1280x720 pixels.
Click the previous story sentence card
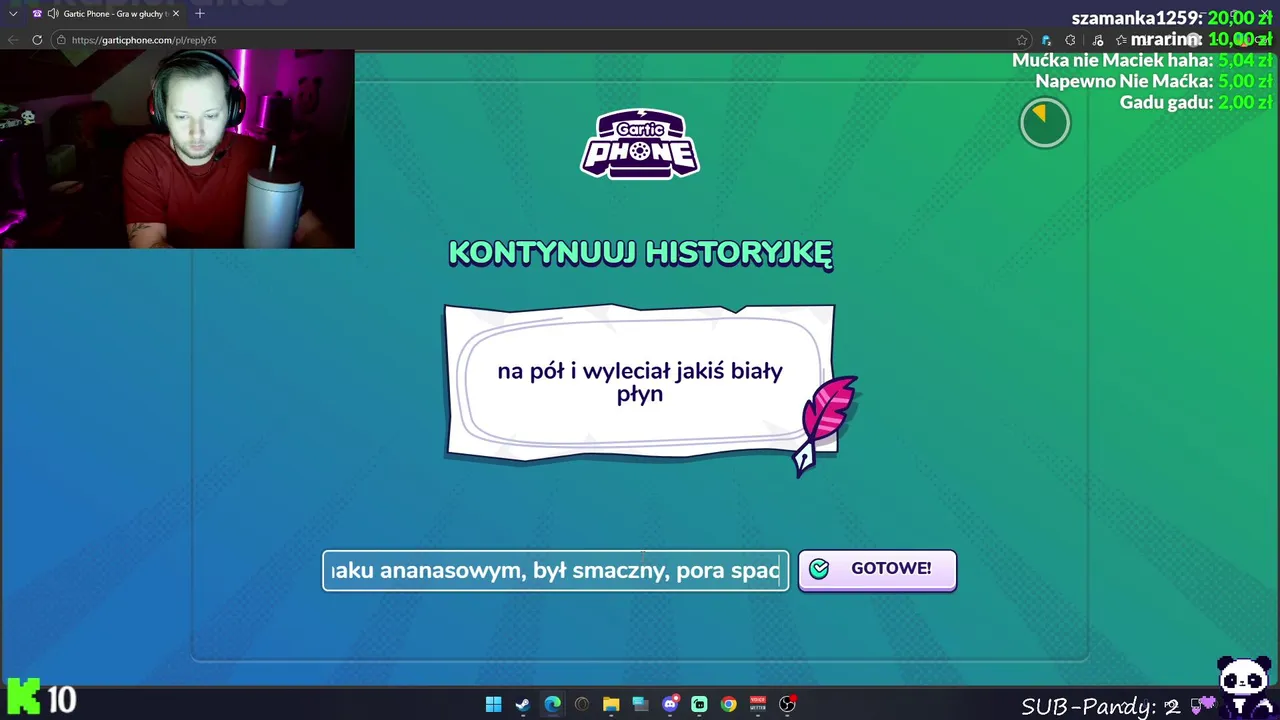click(639, 383)
